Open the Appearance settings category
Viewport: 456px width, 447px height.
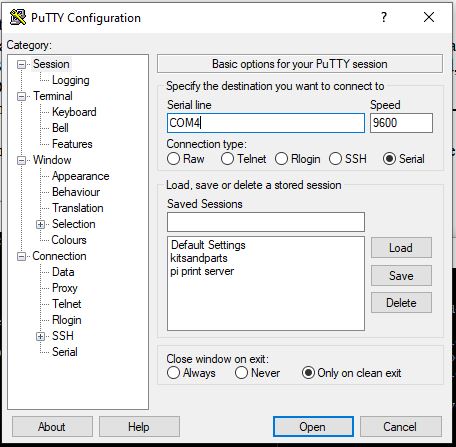80,176
